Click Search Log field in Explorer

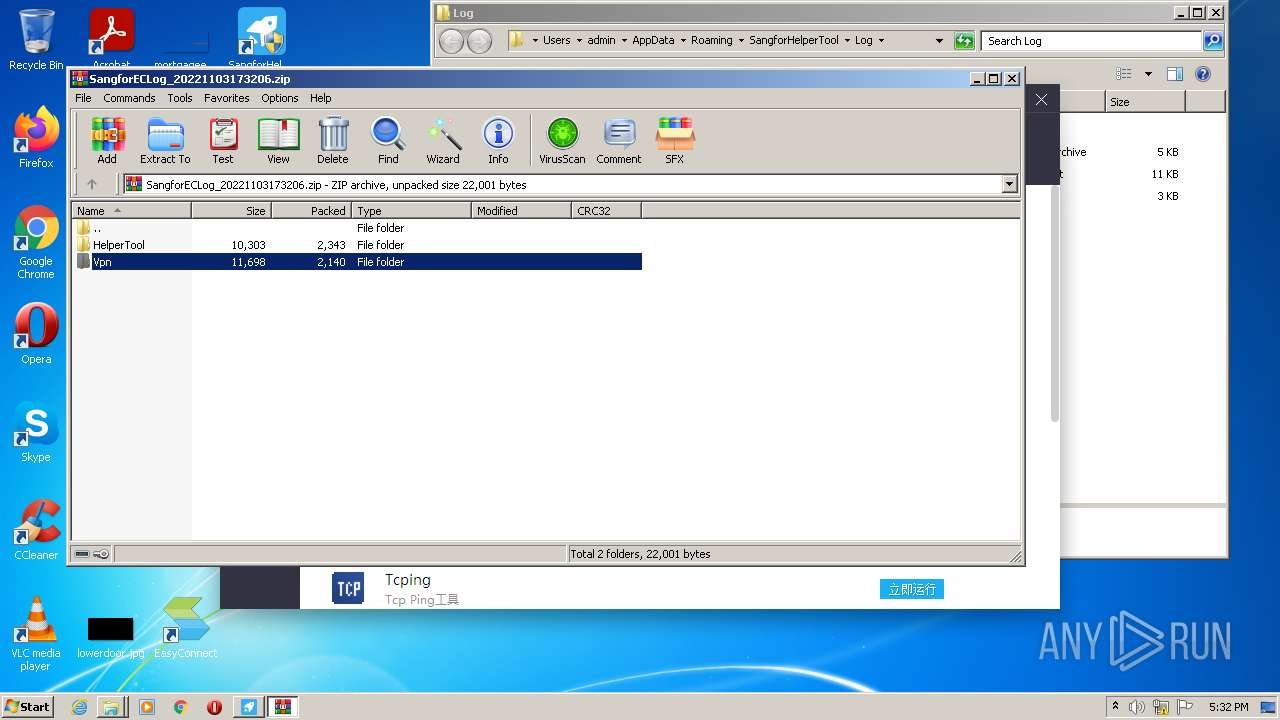[1092, 41]
